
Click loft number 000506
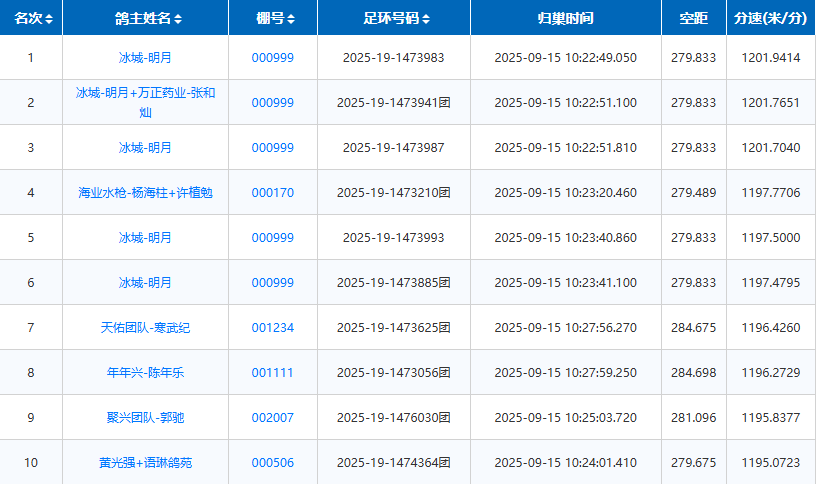tap(272, 462)
